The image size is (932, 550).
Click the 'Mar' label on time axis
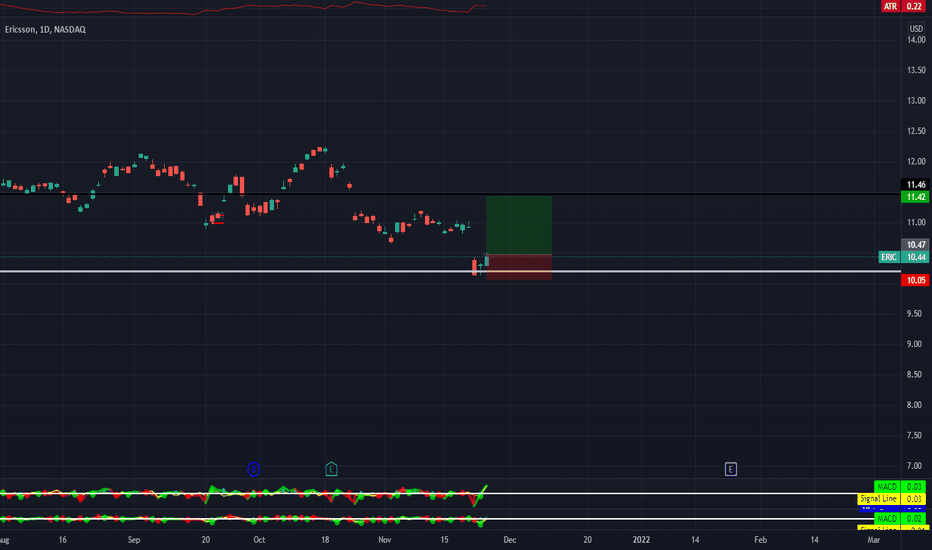coord(874,540)
